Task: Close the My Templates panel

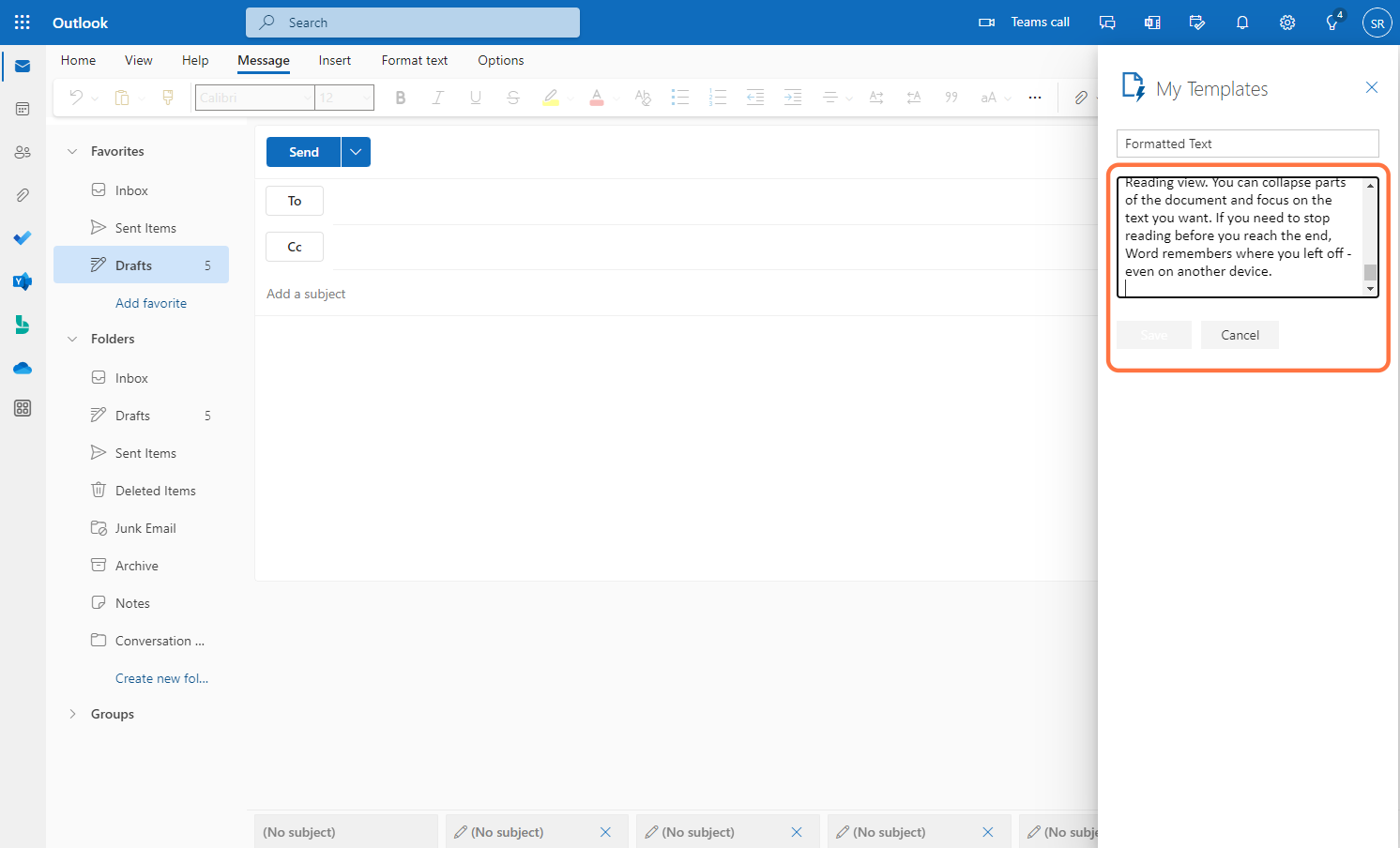Action: tap(1372, 87)
